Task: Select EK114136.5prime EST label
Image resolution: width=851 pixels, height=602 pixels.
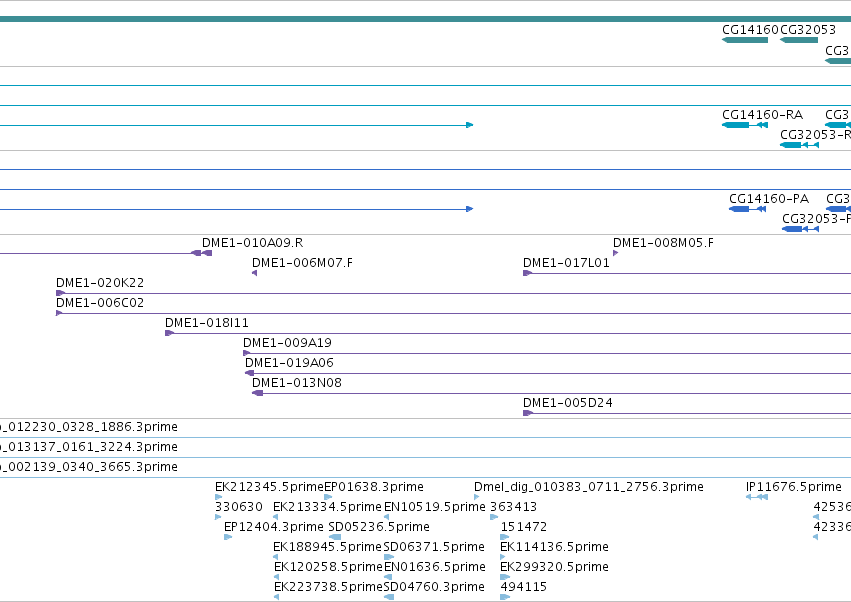Action: point(554,547)
